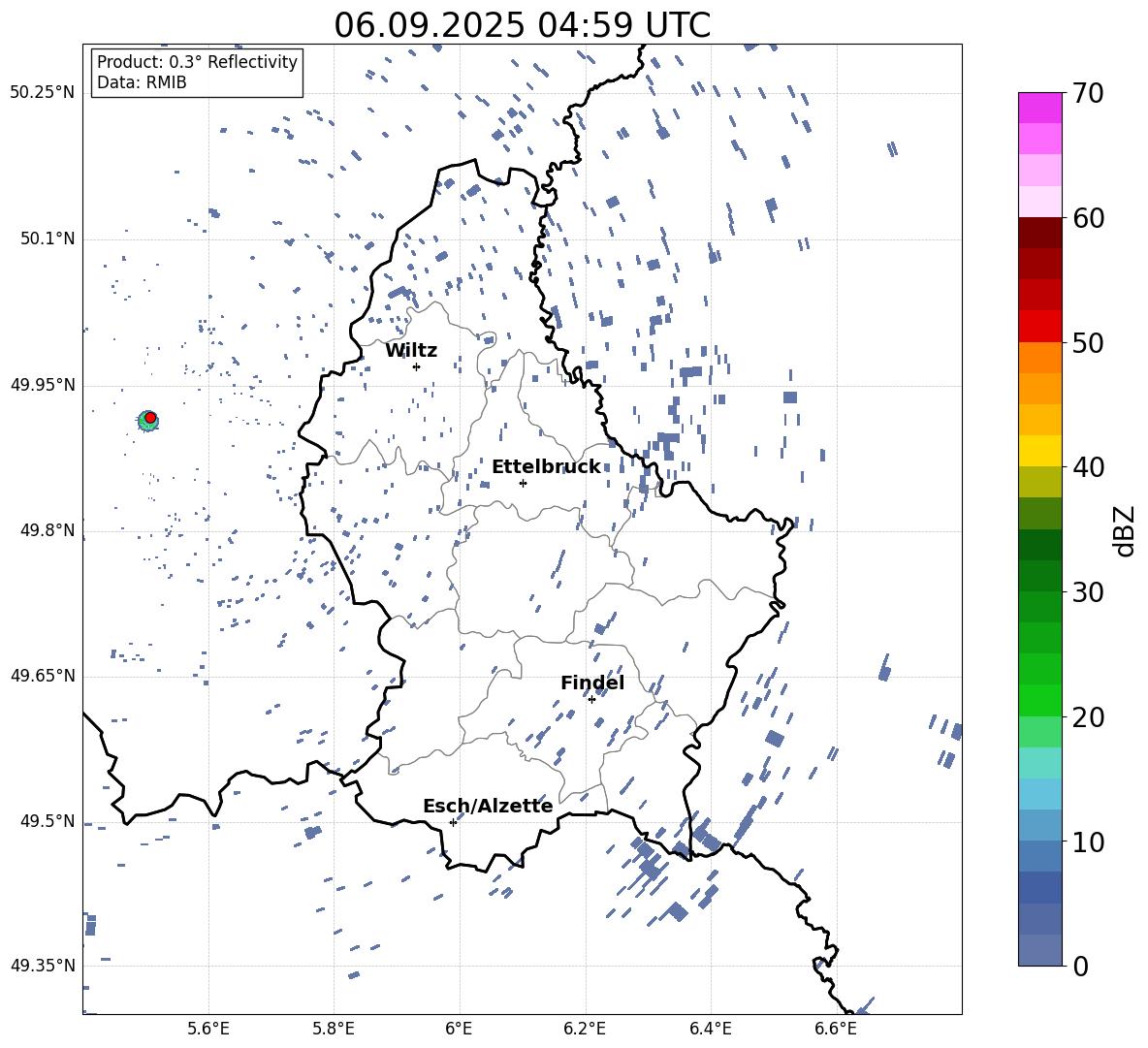Viewport: 1148px width, 1048px height.
Task: Click the Product: 0.3° Reflectivity text
Action: (x=197, y=61)
